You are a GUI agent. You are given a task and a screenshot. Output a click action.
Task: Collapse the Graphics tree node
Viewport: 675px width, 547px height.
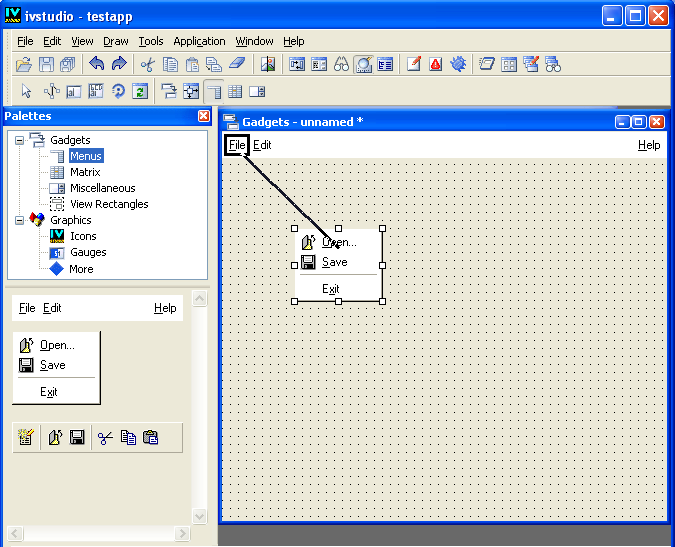coord(19,220)
